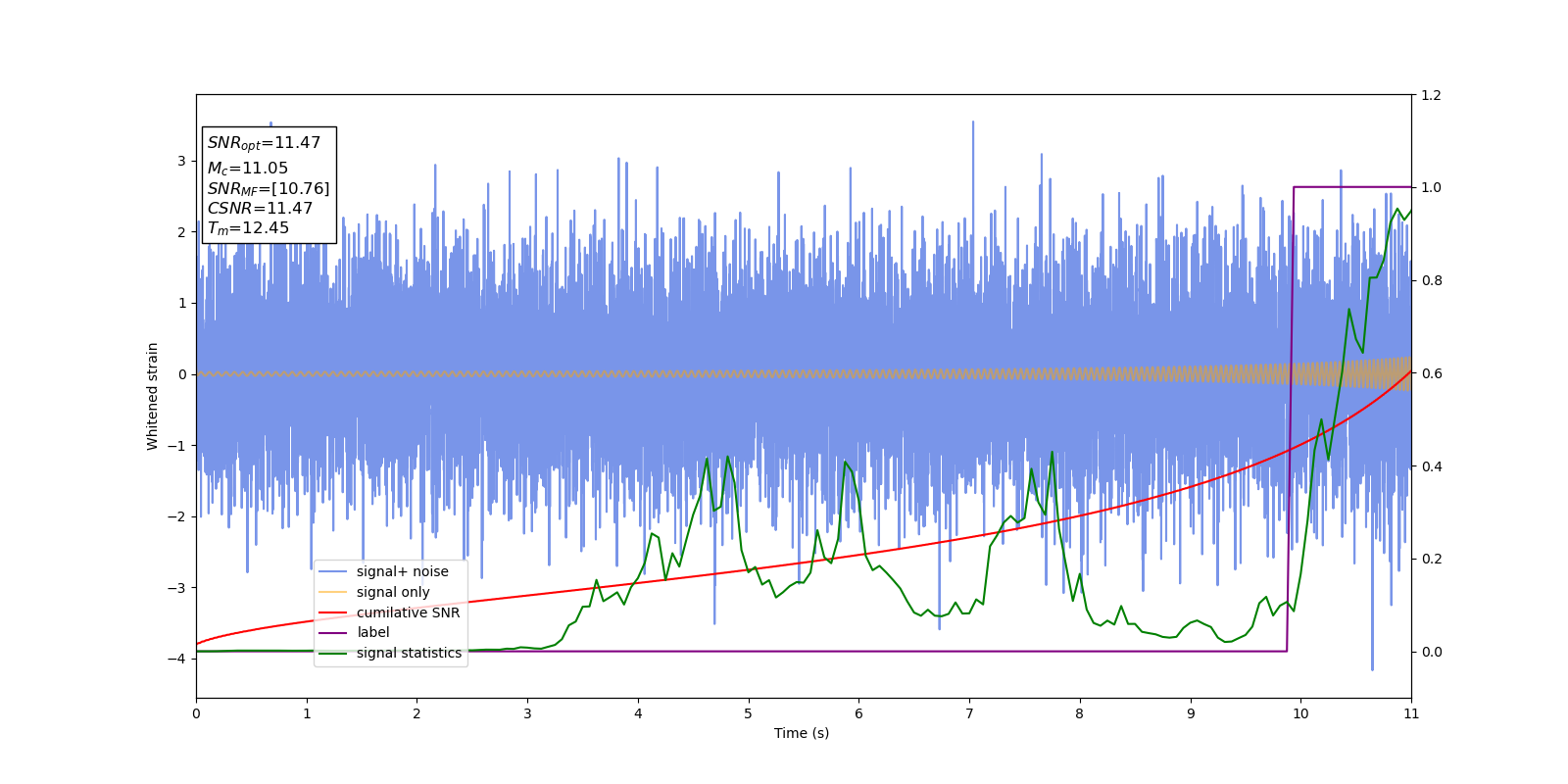Click the M_c=11.05 annotation text
This screenshot has width=1568, height=784.
click(247, 169)
